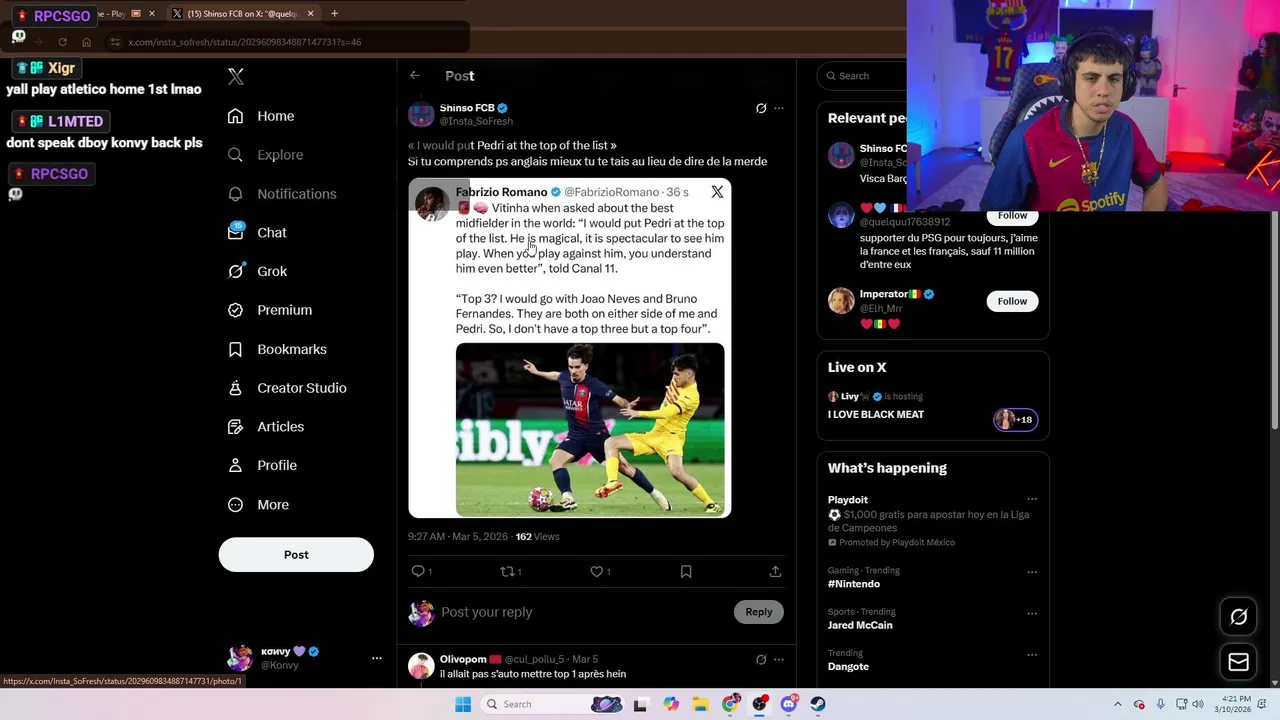Open the floating messages envelope button
This screenshot has height=720, width=1280.
pyautogui.click(x=1238, y=662)
